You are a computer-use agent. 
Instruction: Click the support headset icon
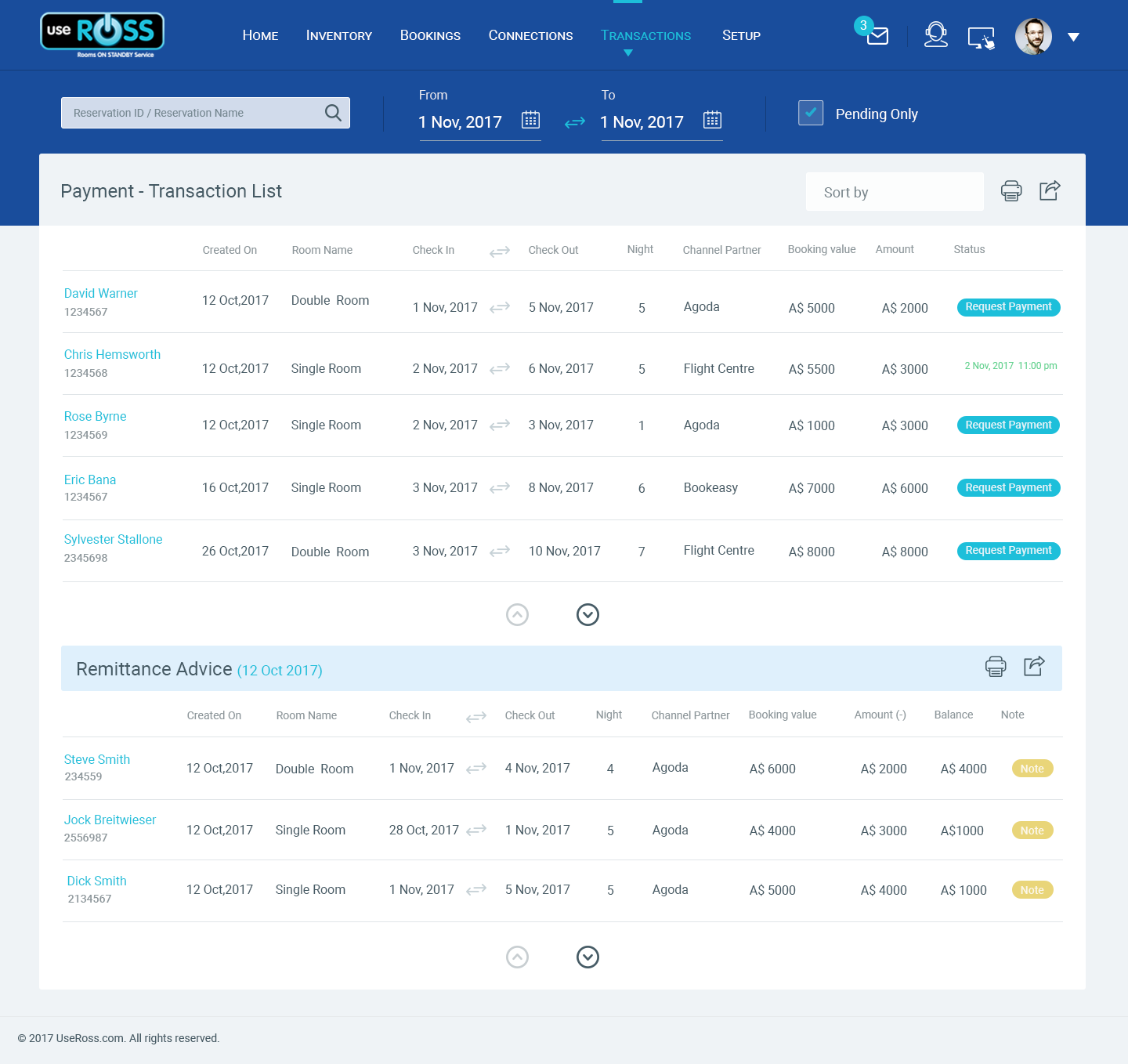935,34
